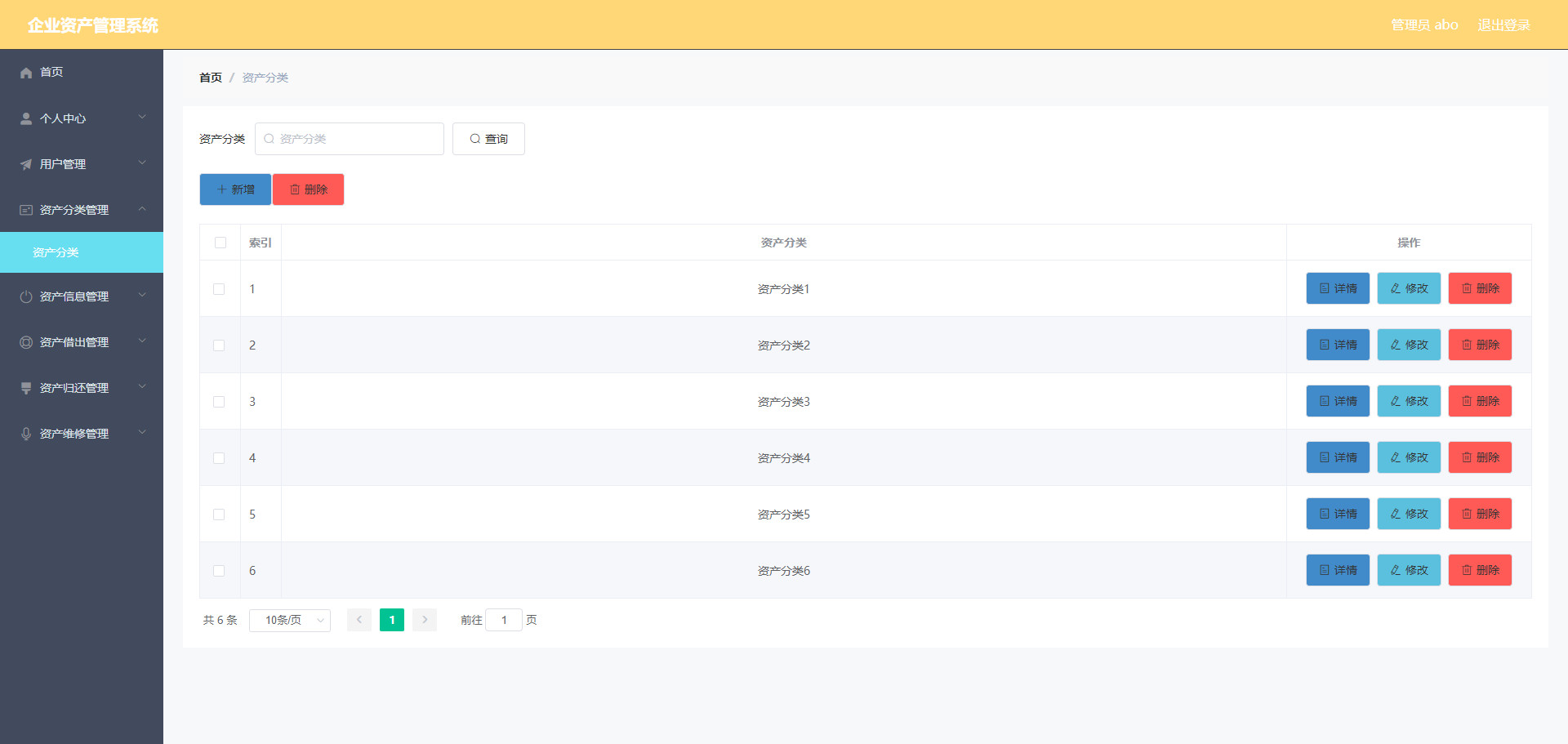This screenshot has height=744, width=1568.
Task: Click trash icon in 删除 for 资产分类2
Action: click(x=1467, y=345)
